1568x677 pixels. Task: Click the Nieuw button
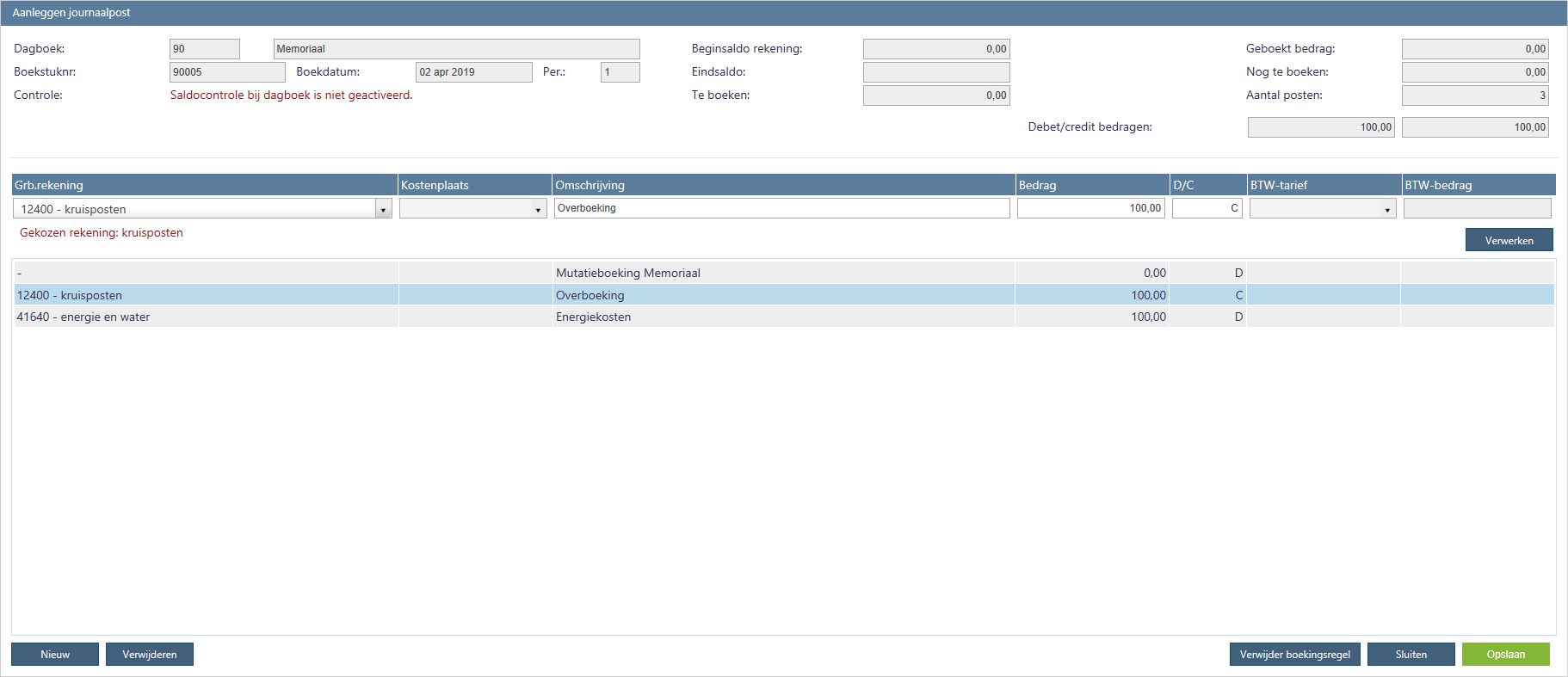pyautogui.click(x=55, y=655)
